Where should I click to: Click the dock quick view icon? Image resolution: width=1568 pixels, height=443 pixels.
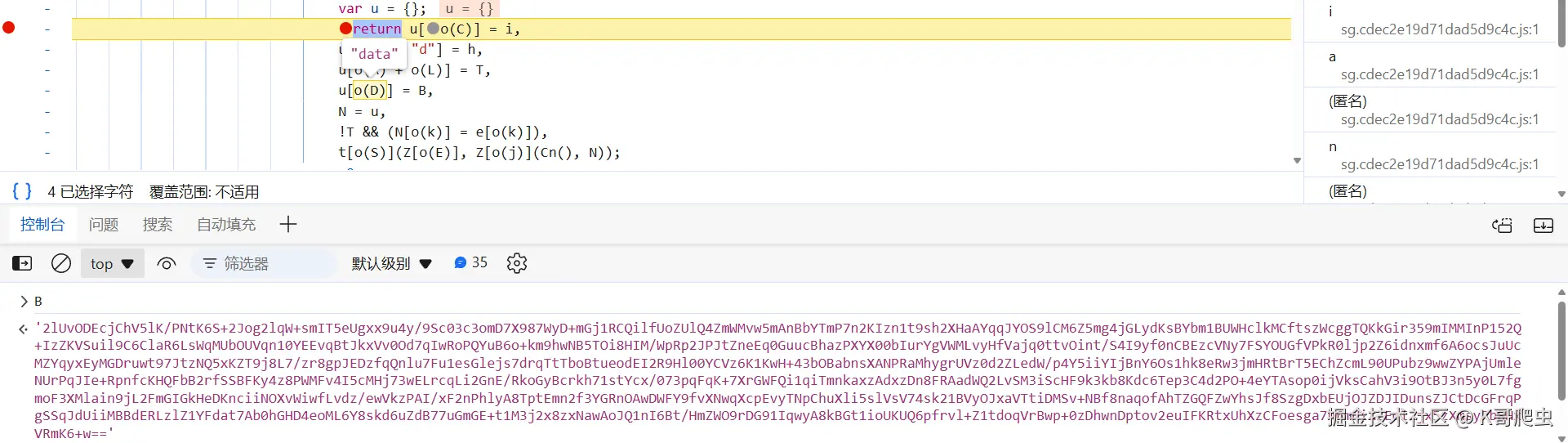[1502, 226]
